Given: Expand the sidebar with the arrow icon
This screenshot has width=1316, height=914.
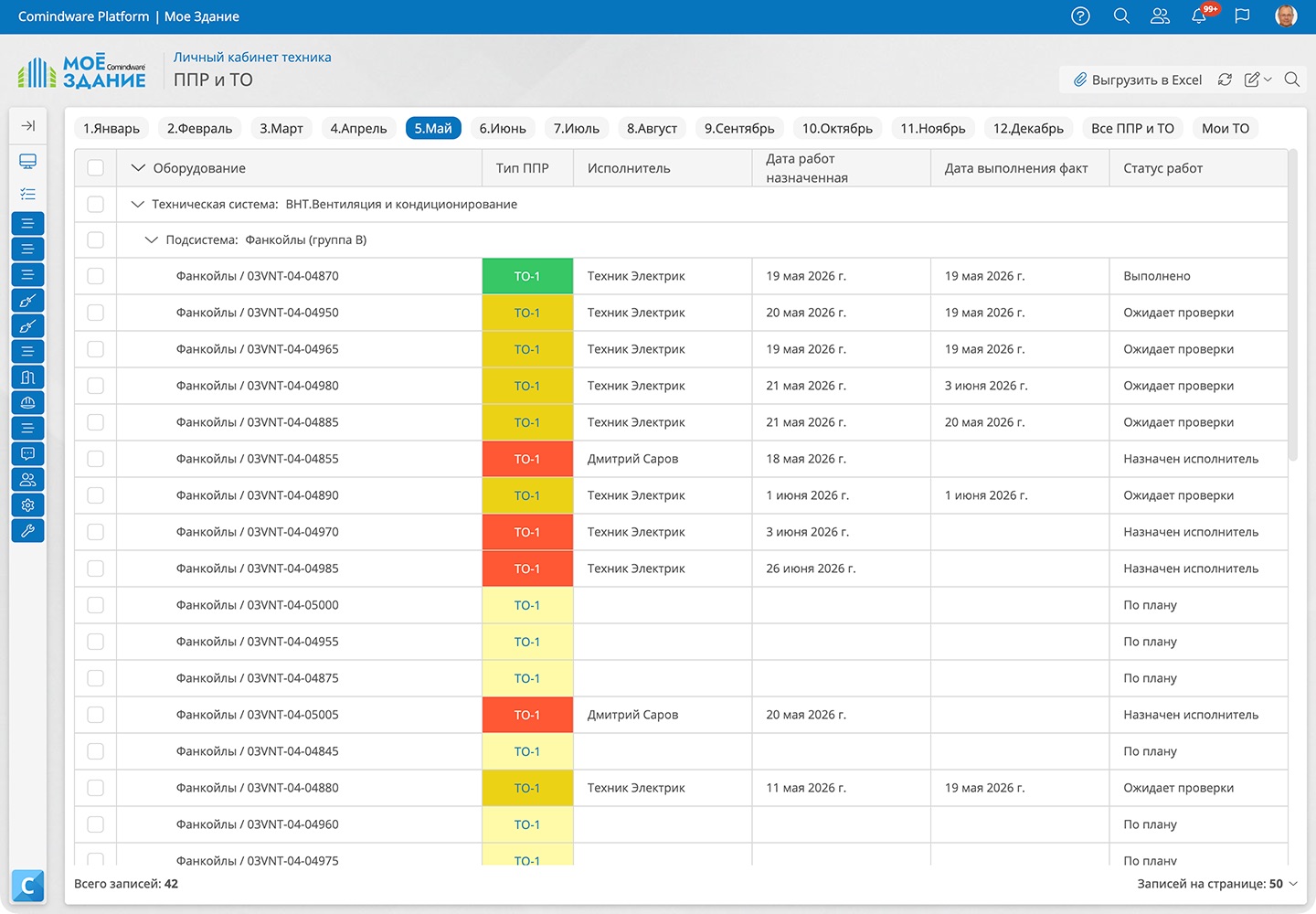Looking at the screenshot, I should pos(28,125).
